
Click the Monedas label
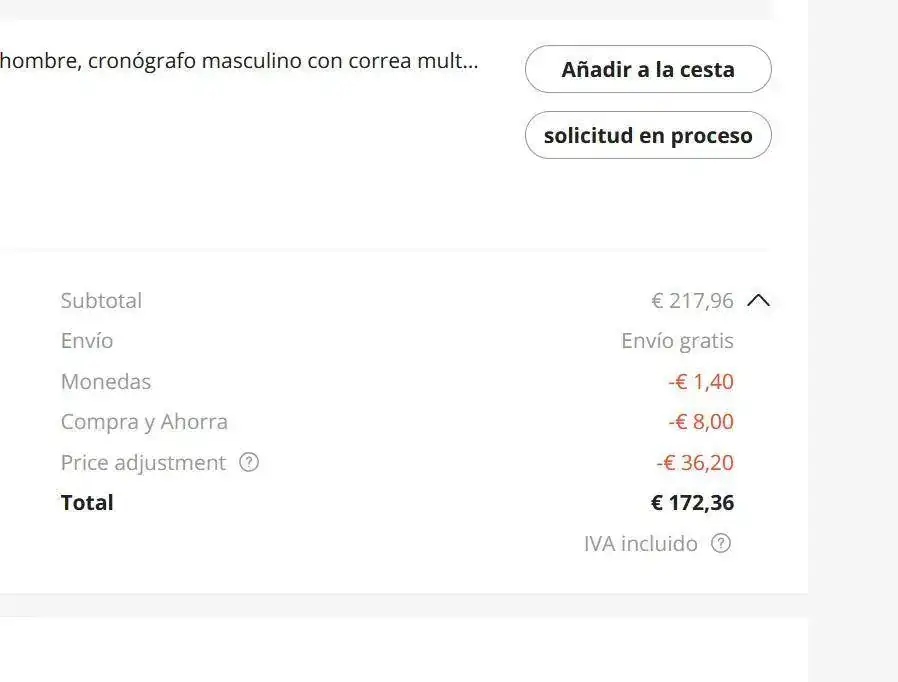coord(106,382)
